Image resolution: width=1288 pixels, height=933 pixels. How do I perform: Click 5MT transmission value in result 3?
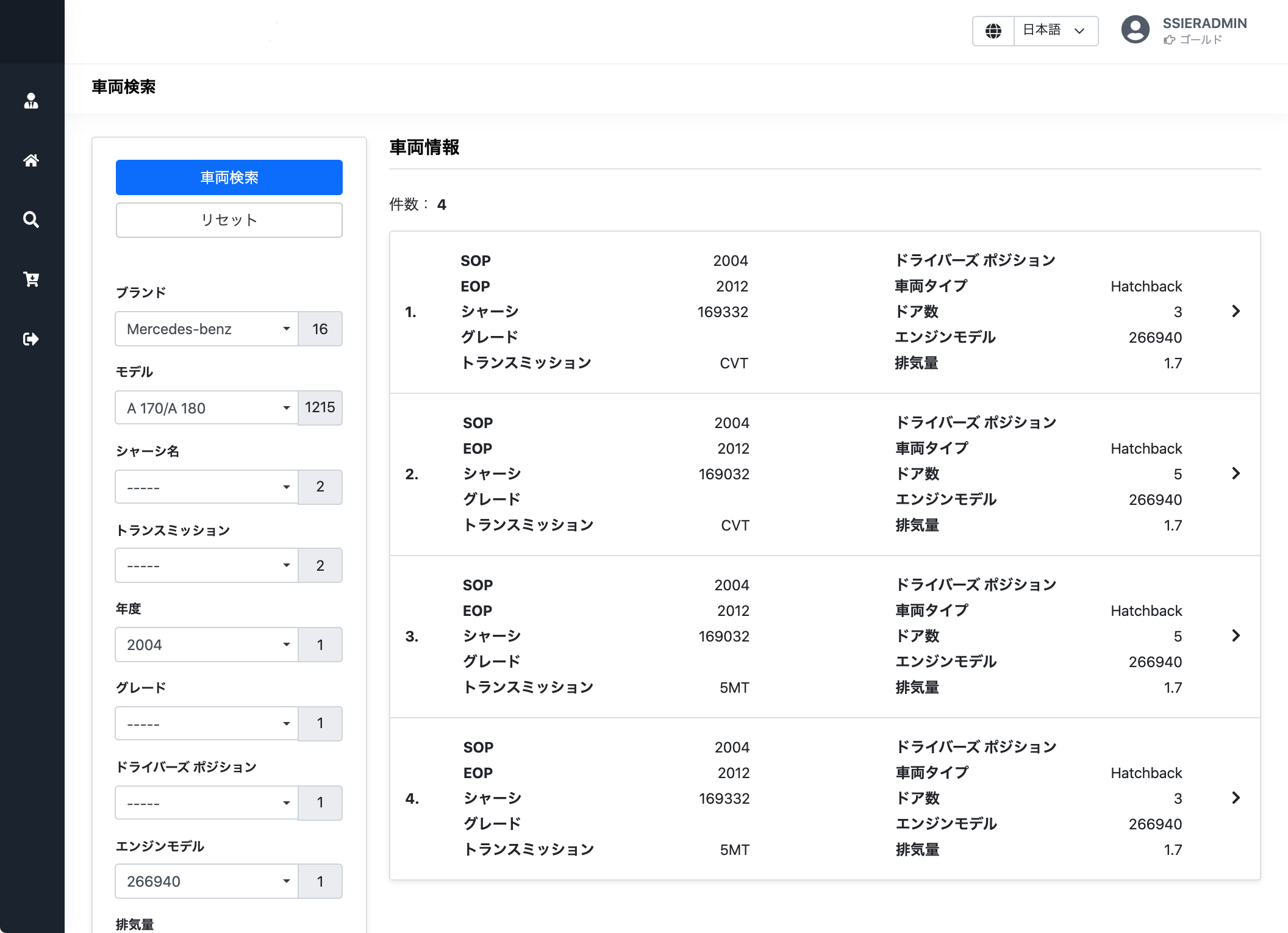point(734,687)
